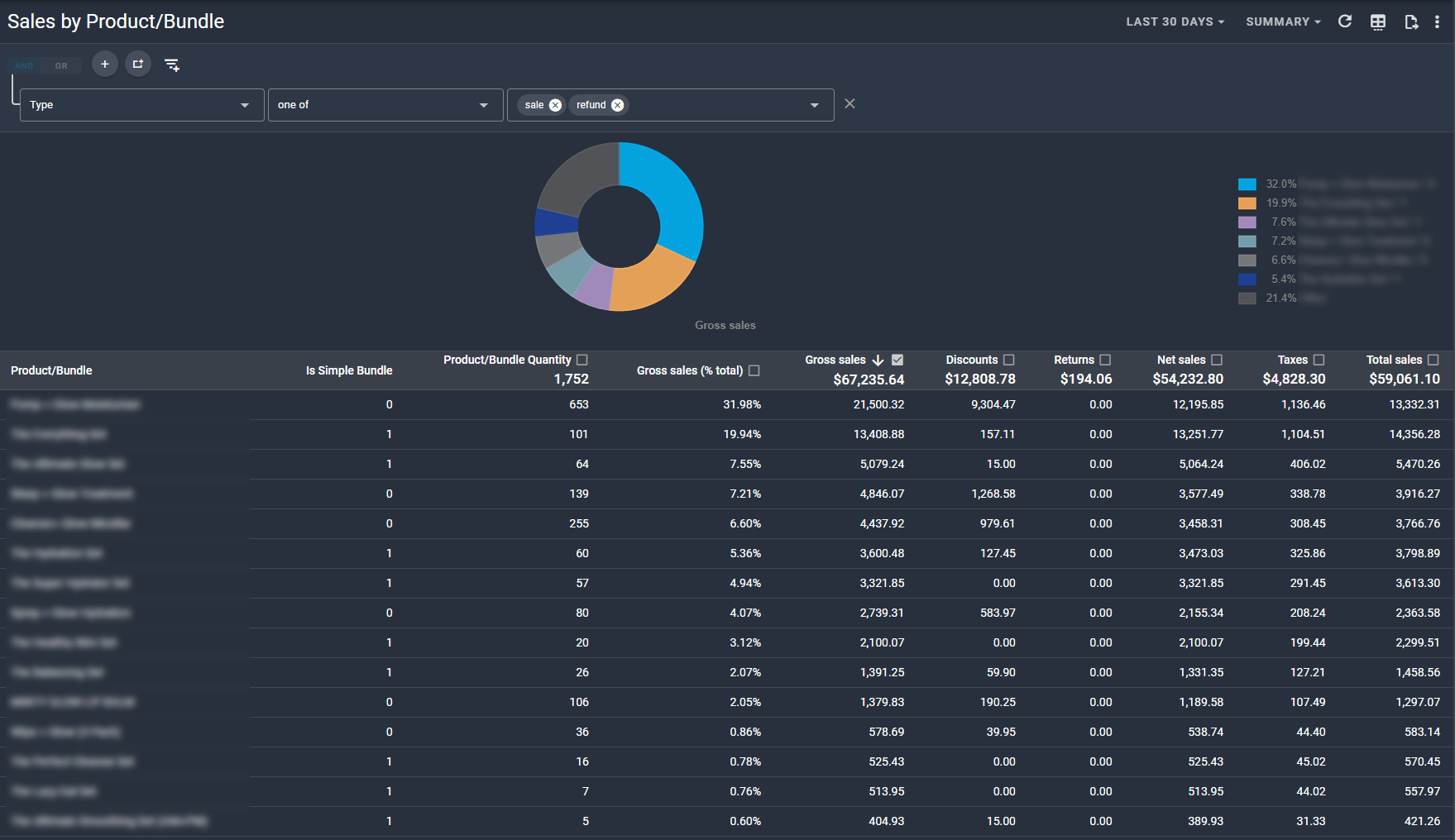Screen dimensions: 1455x840
Task: Open the Summary view menu
Action: point(1283,21)
